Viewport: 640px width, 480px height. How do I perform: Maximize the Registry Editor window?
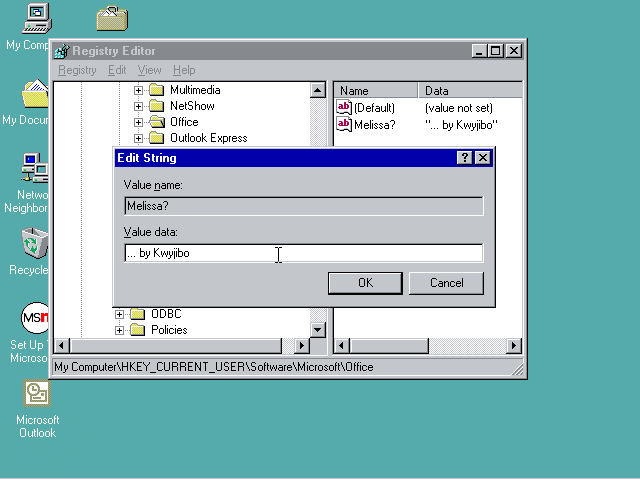496,51
